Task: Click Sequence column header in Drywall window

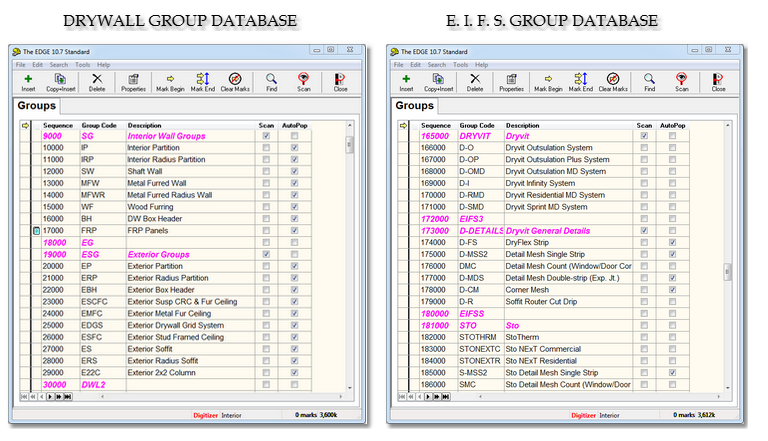Action: point(58,125)
